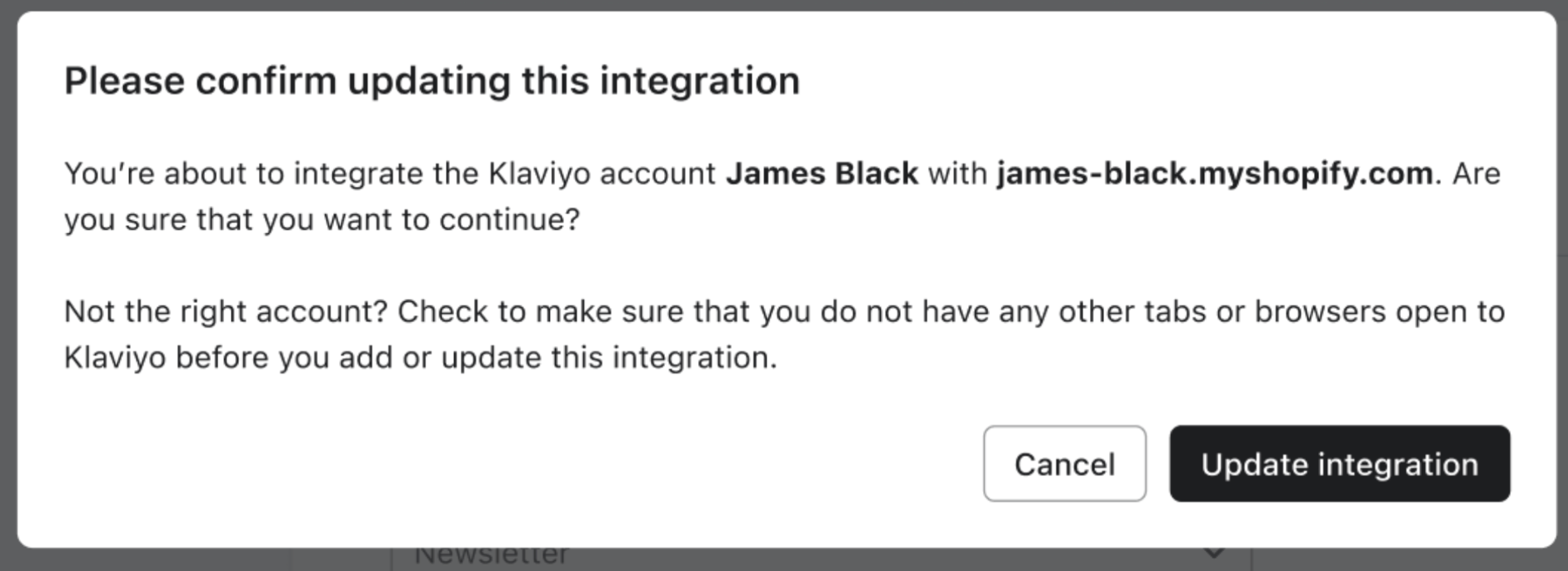This screenshot has width=1568, height=571.
Task: Click 'you sure that you want to continue?' text
Action: click(x=322, y=220)
